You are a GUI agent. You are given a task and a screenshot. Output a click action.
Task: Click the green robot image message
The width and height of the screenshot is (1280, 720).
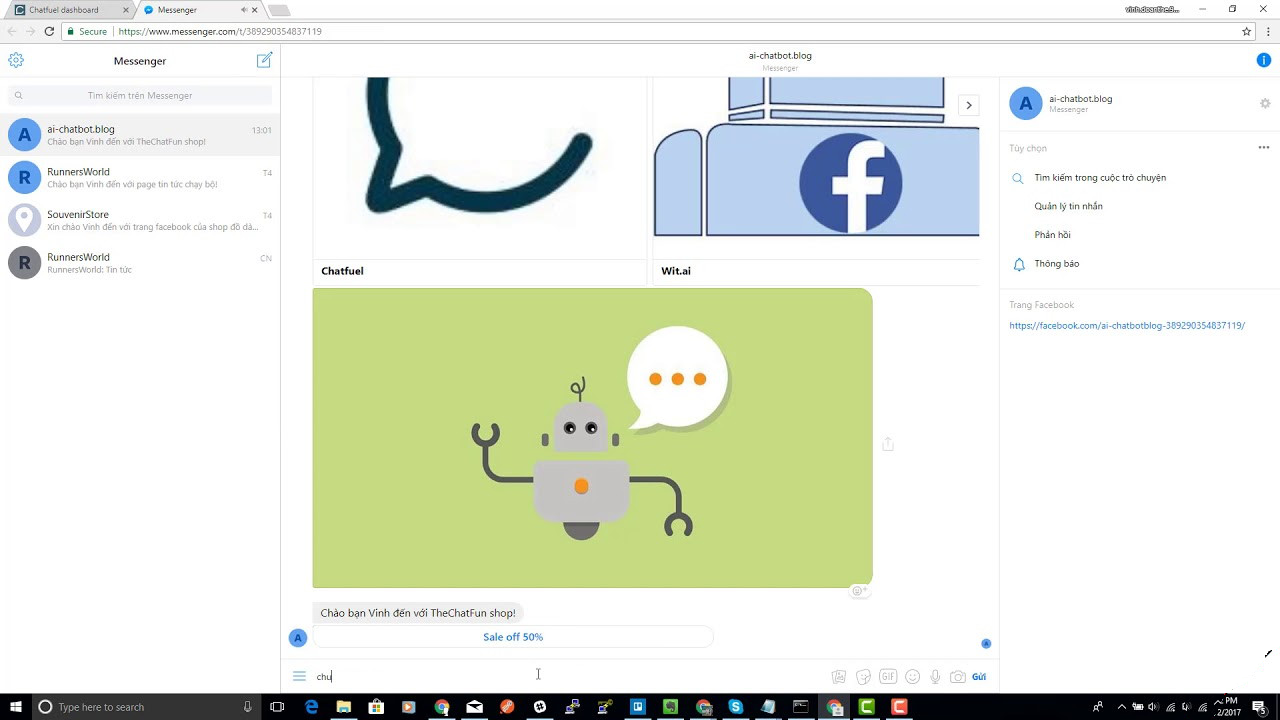click(592, 438)
